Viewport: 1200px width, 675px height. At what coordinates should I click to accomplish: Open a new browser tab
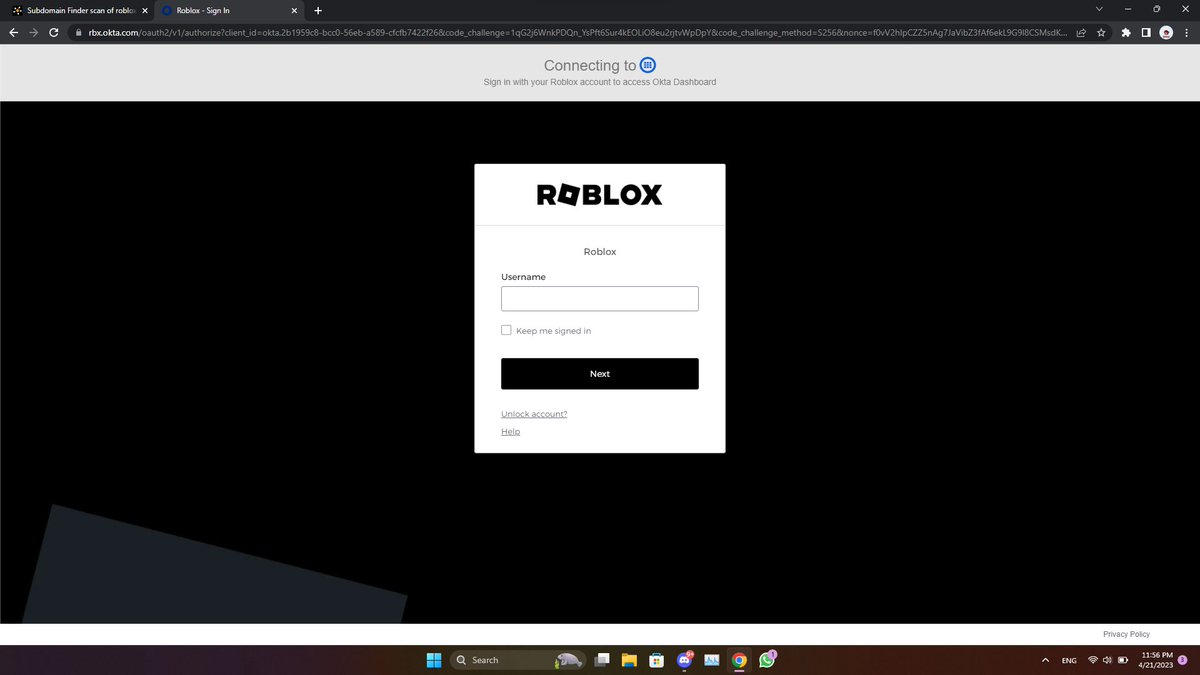click(318, 10)
